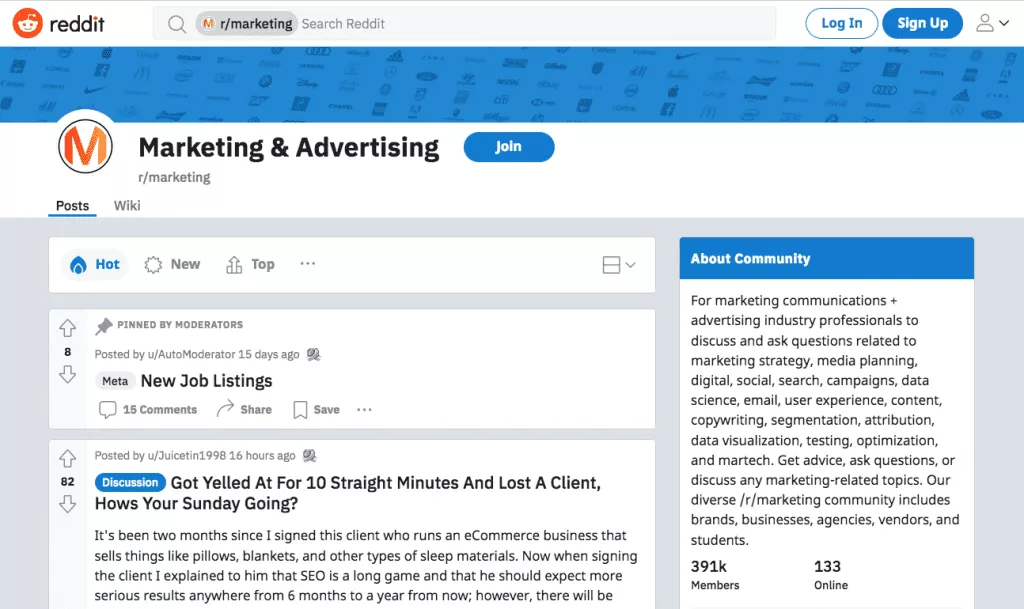Switch to the Posts tab
The image size is (1024, 609).
(72, 206)
